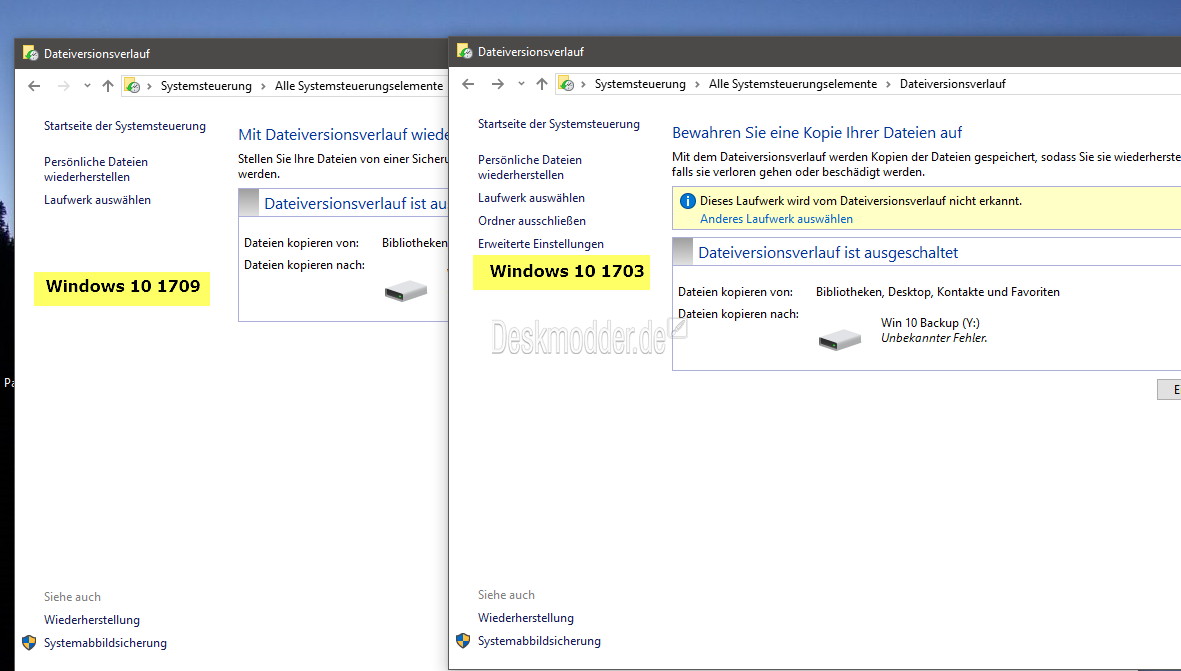Image resolution: width=1181 pixels, height=671 pixels.
Task: Click address bar location icon in the right window
Action: coord(566,84)
